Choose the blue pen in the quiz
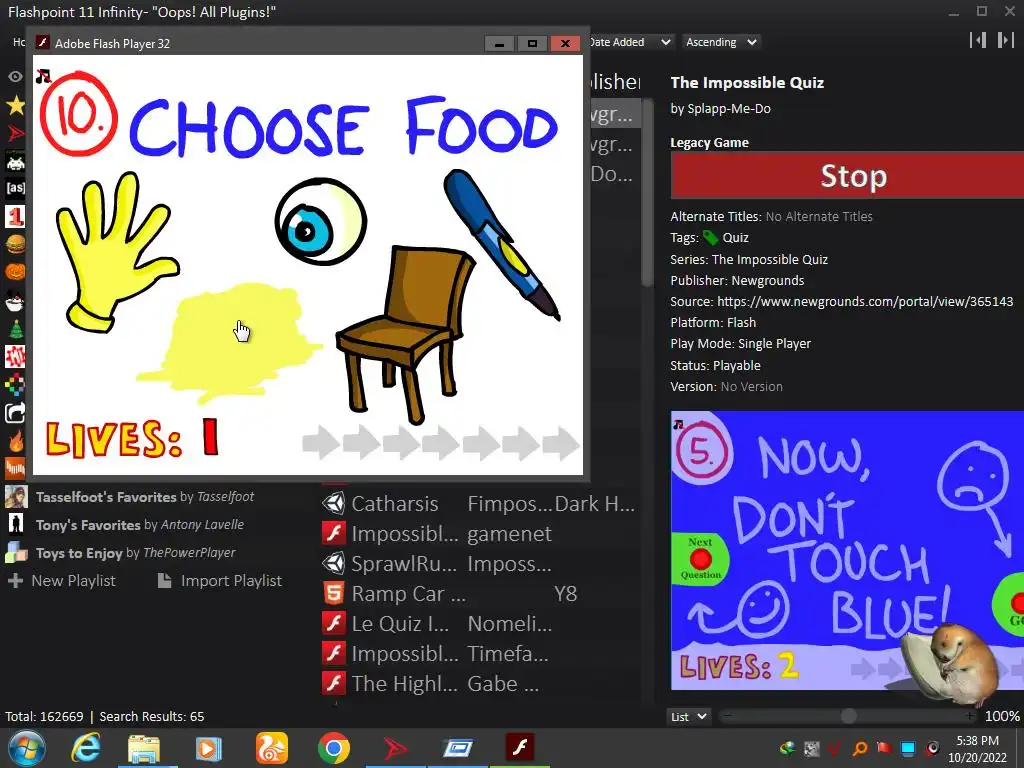Screen dimensions: 1024x768 502,244
